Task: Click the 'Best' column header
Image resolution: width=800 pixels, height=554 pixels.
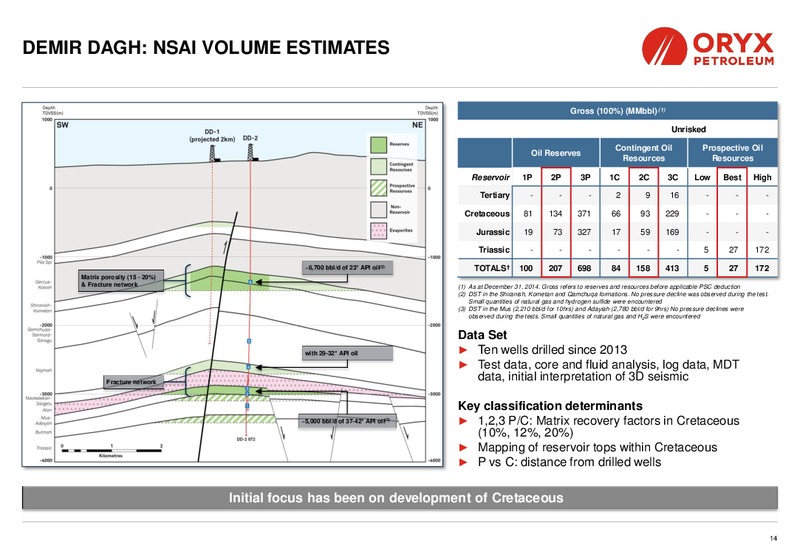Action: coord(732,177)
